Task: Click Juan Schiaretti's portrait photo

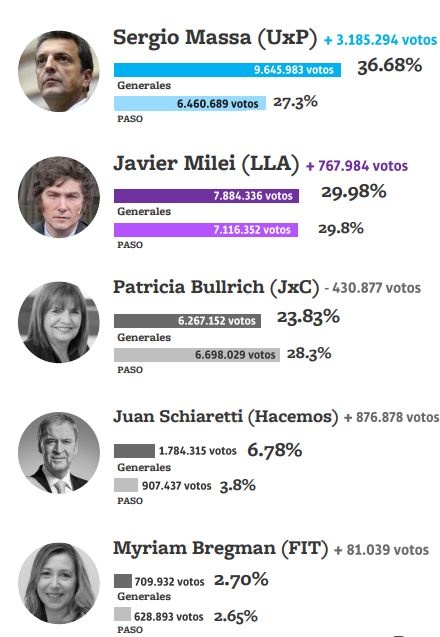Action: tap(59, 453)
